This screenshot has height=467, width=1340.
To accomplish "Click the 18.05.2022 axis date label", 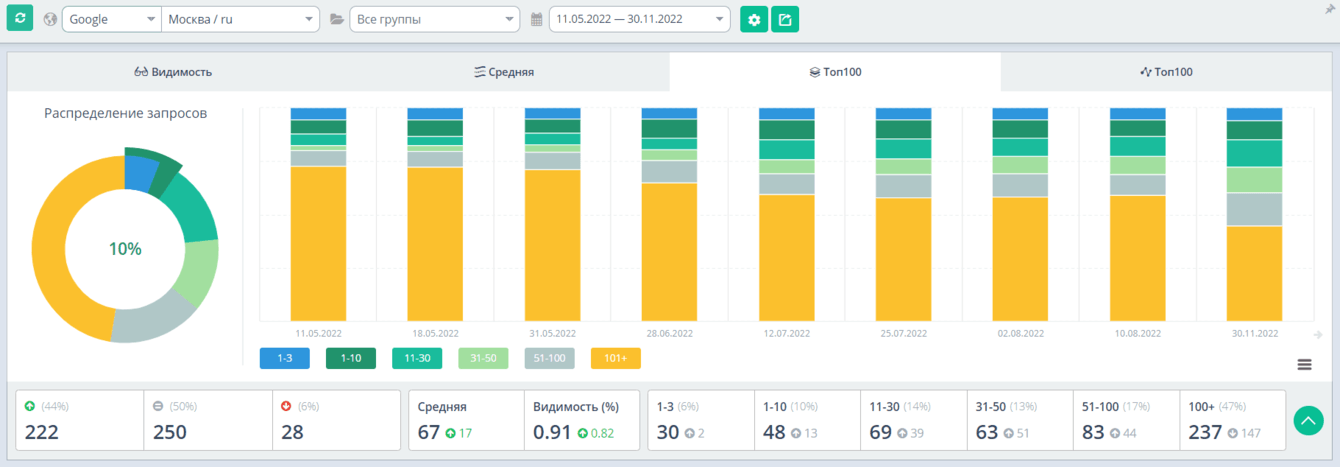I will [435, 333].
